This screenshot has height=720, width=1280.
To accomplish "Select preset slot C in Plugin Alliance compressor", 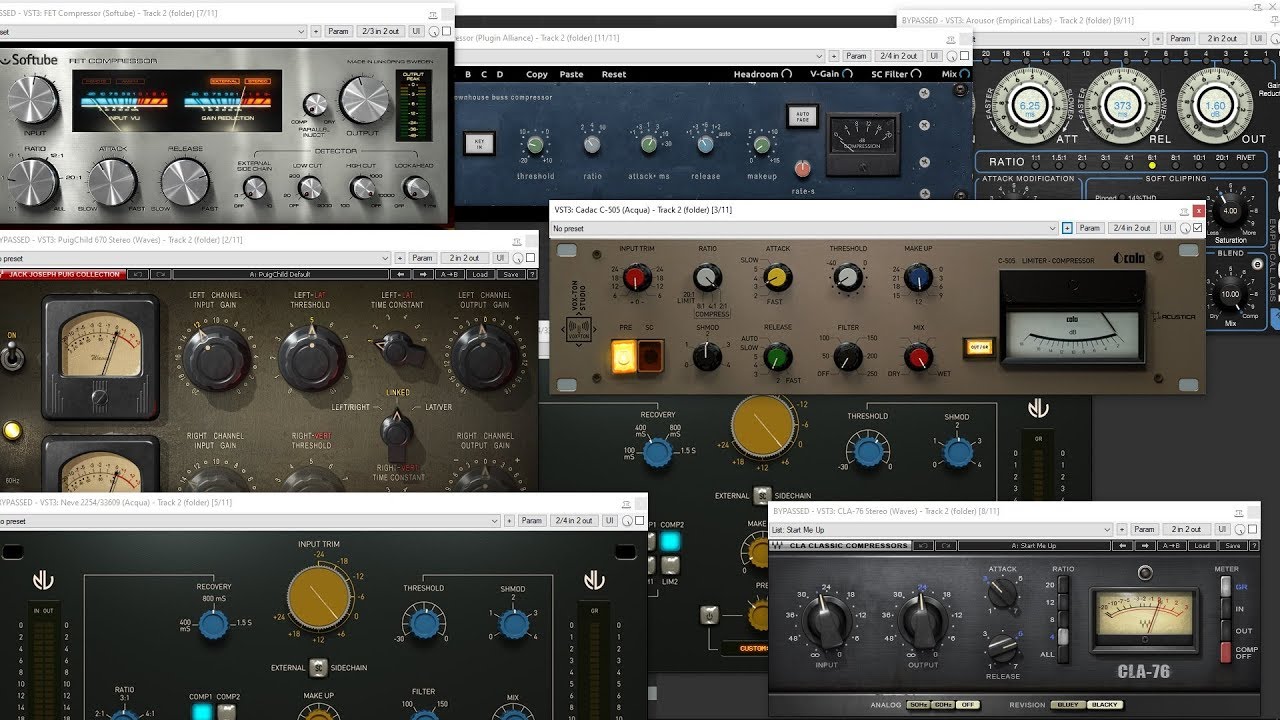I will point(484,74).
